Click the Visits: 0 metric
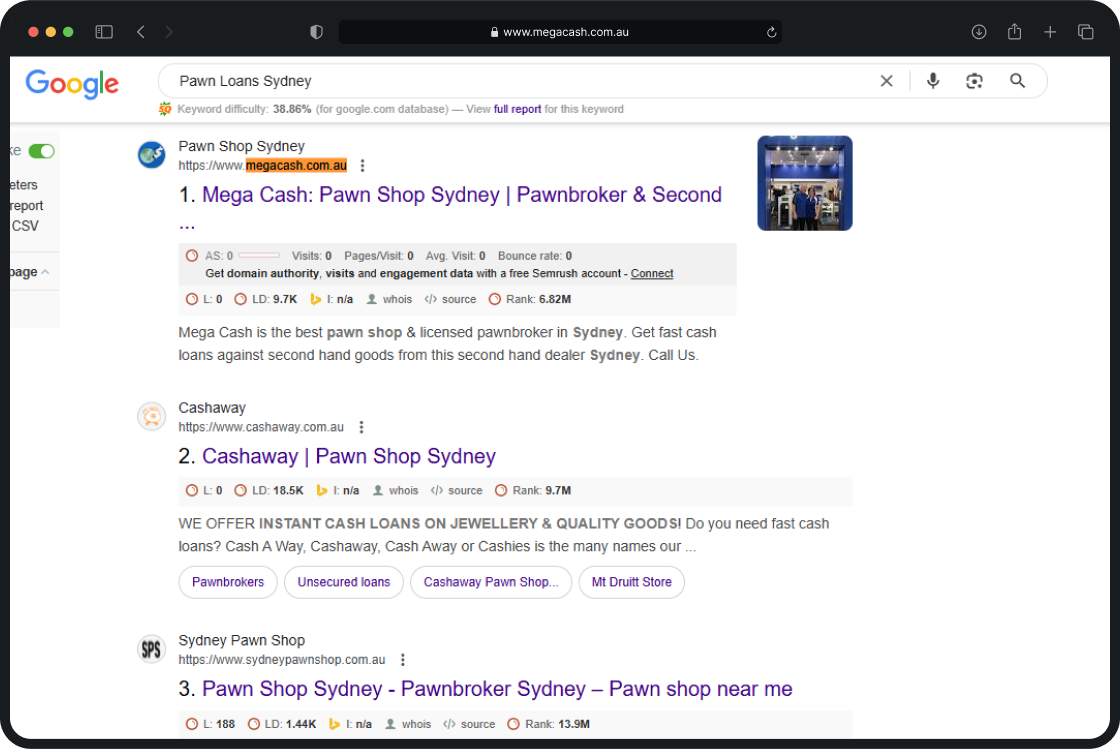Viewport: 1120px width, 749px height. [311, 256]
